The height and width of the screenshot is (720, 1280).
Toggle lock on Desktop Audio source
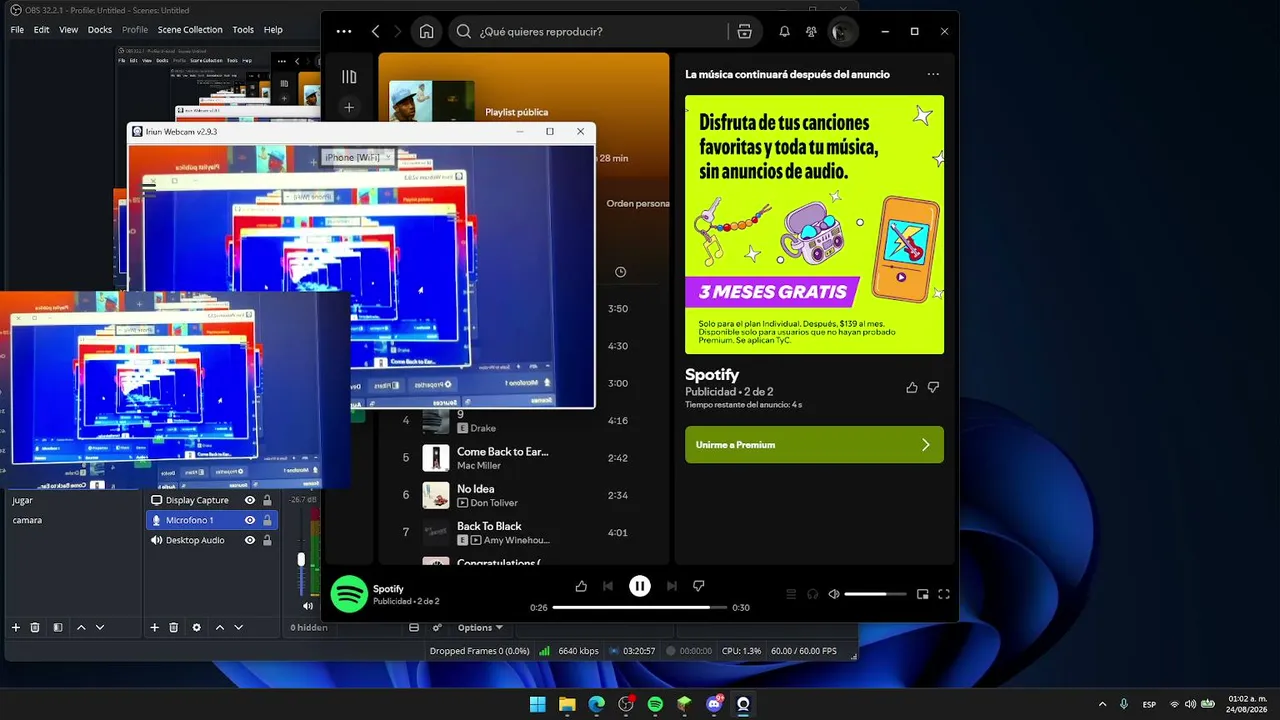[x=267, y=540]
